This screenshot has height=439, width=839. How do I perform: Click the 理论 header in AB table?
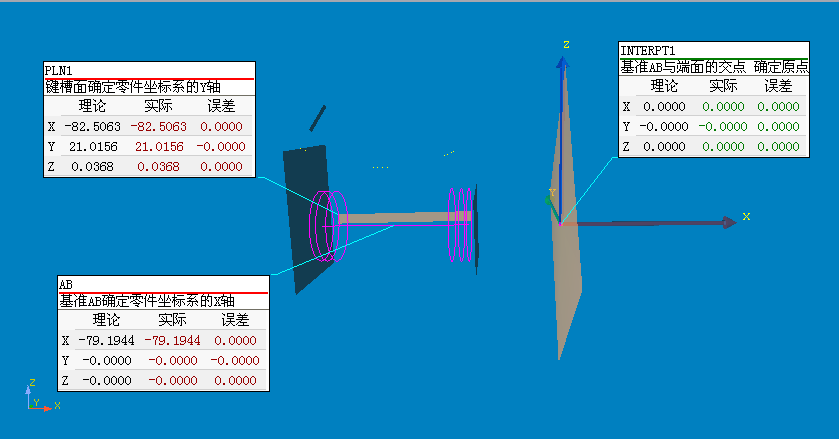106,320
